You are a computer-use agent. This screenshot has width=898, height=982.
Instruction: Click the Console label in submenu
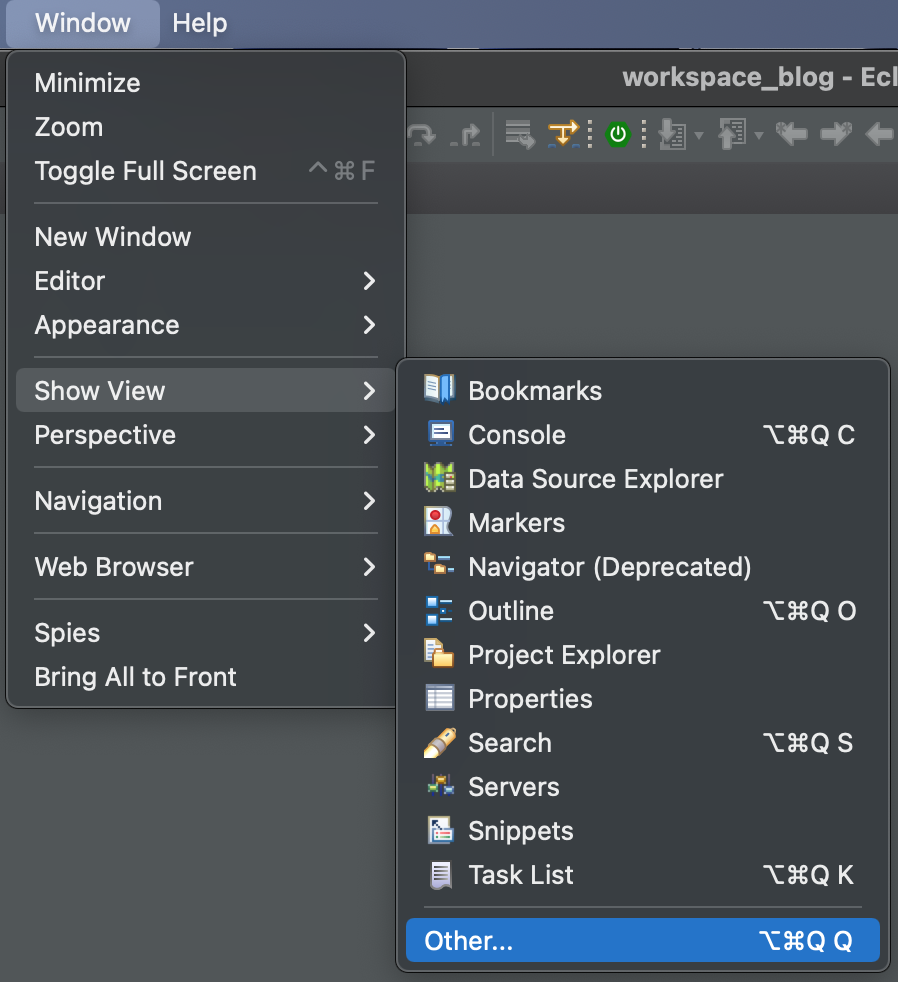click(x=517, y=435)
